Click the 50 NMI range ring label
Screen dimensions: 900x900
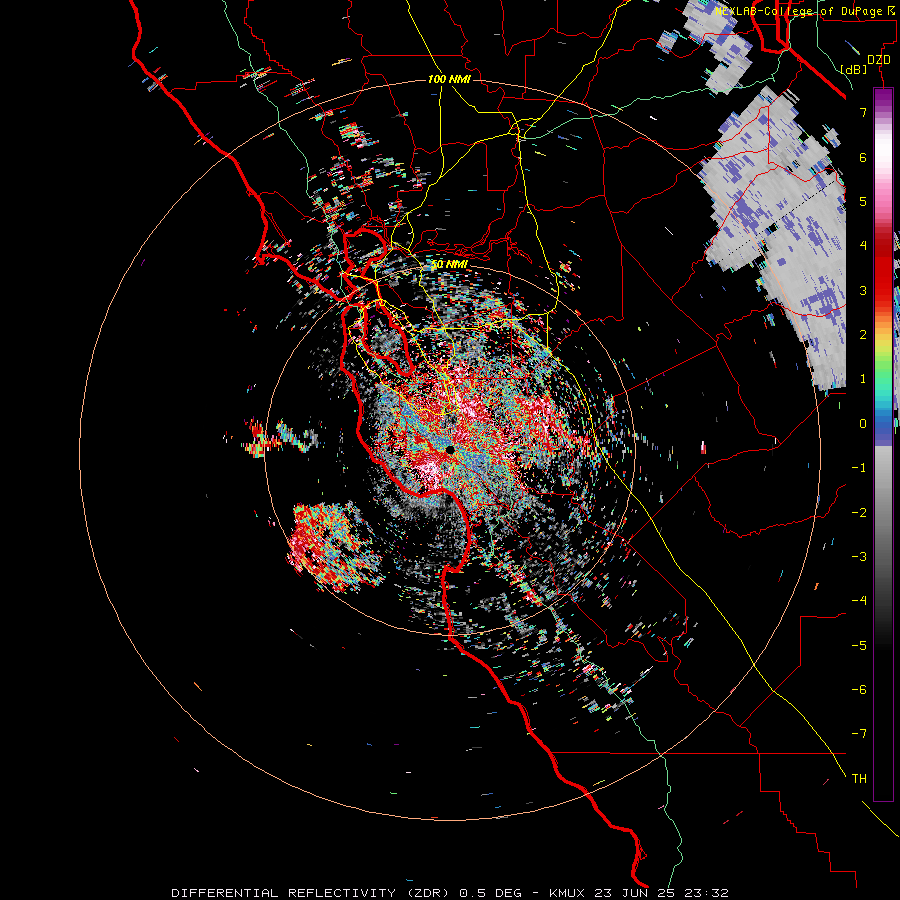(449, 265)
